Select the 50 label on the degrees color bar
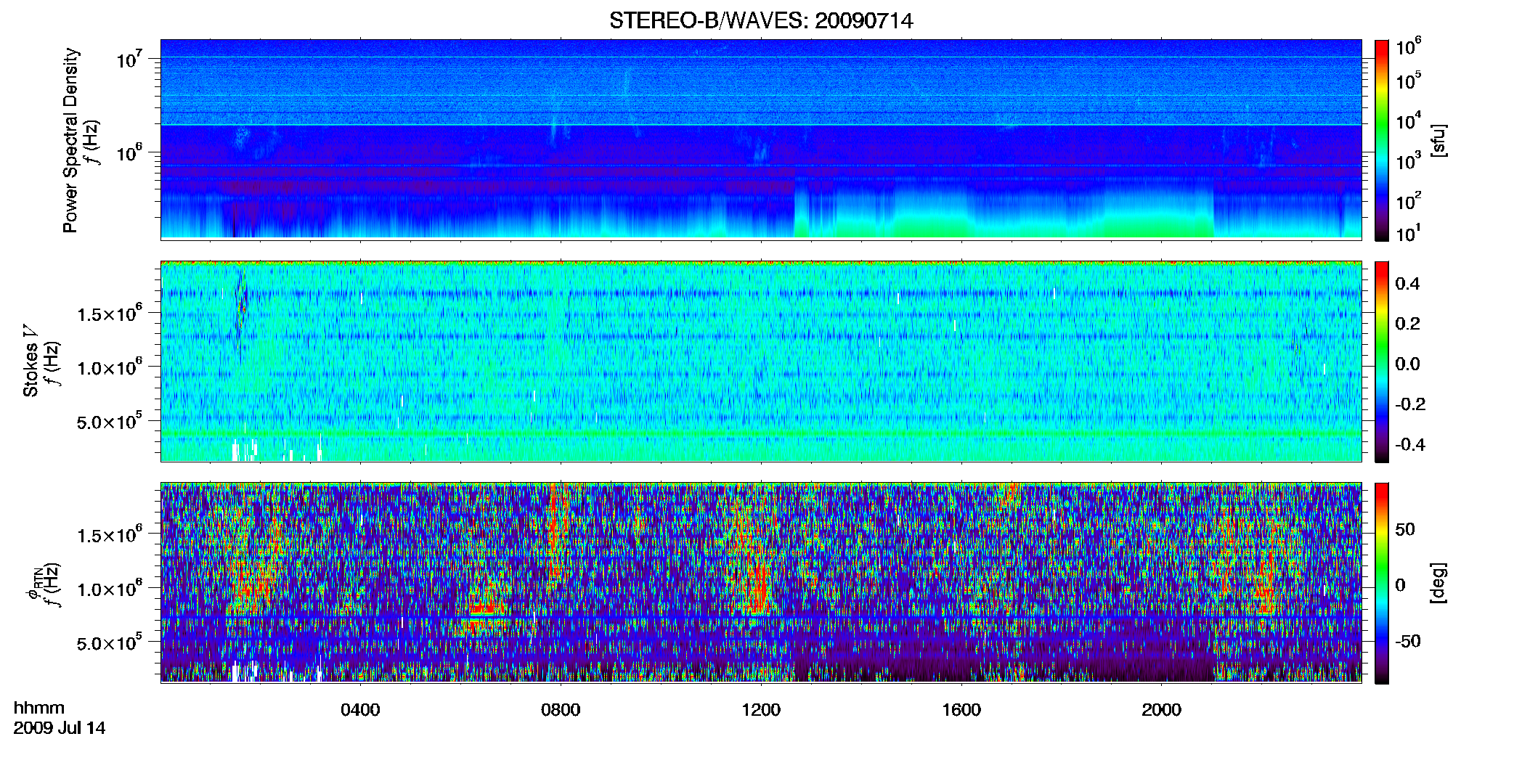Screen dimensions: 1522x784 (x=1405, y=529)
